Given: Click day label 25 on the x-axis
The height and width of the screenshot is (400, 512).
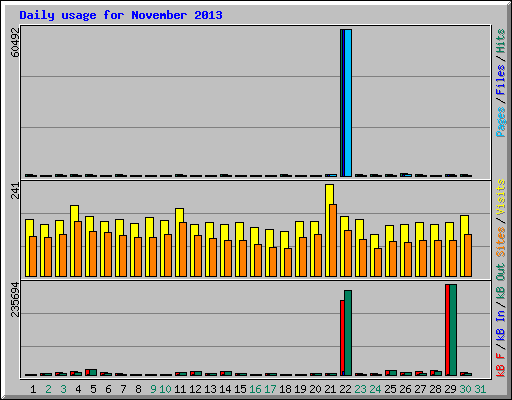Looking at the screenshot, I should coord(390,389).
